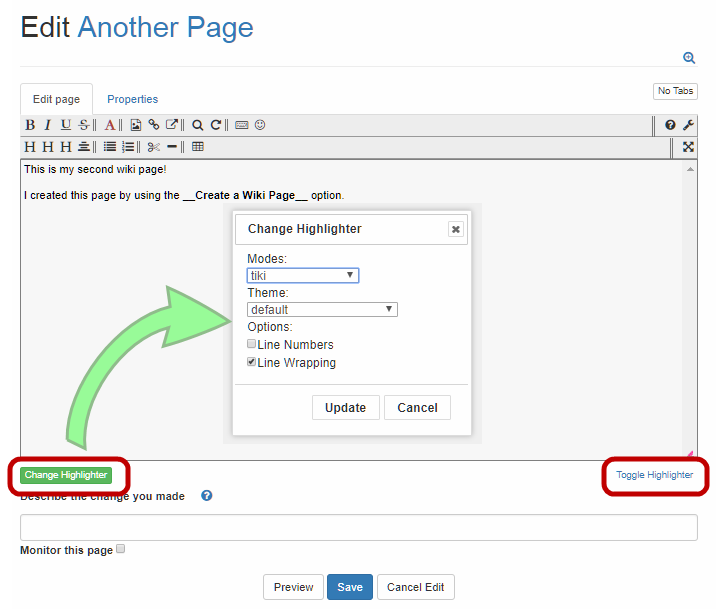Click the italic formatting icon
The width and height of the screenshot is (716, 609).
[47, 125]
